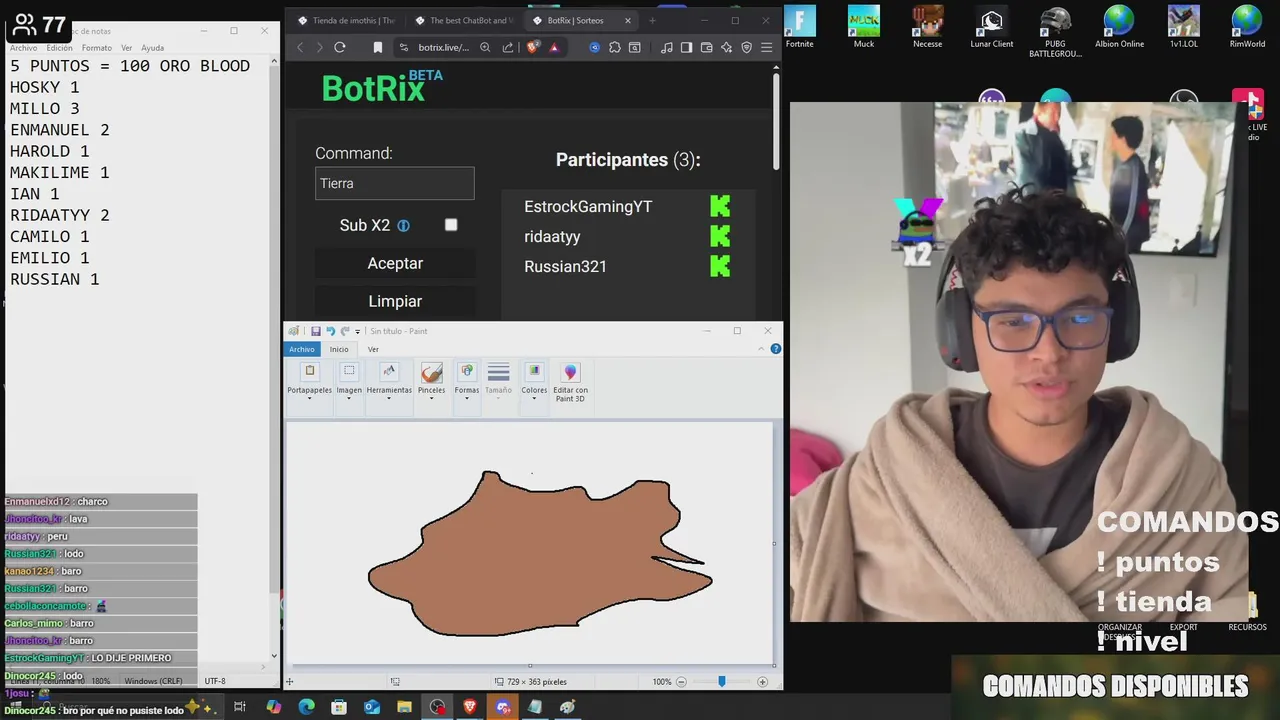Open a new browser tab with plus

pyautogui.click(x=652, y=20)
